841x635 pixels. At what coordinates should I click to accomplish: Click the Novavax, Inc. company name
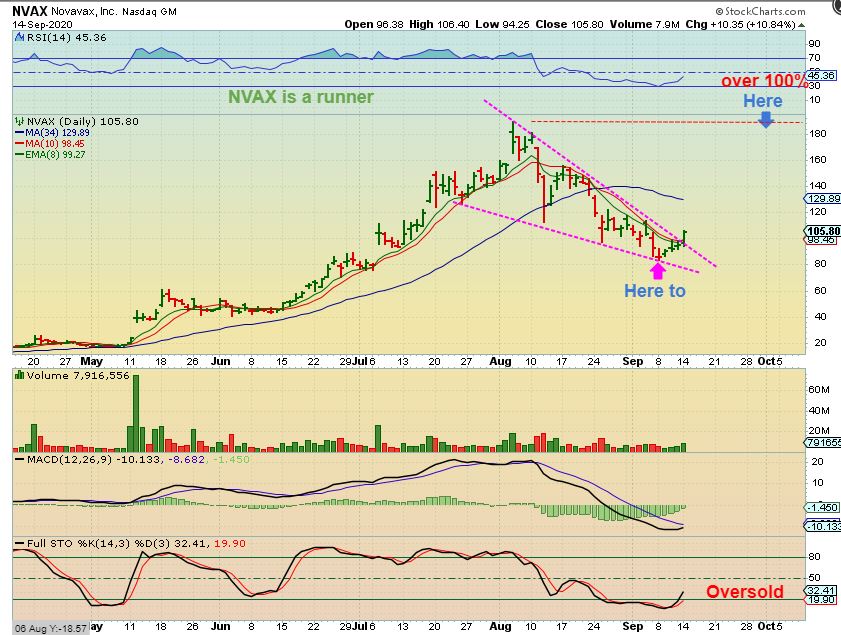point(84,11)
